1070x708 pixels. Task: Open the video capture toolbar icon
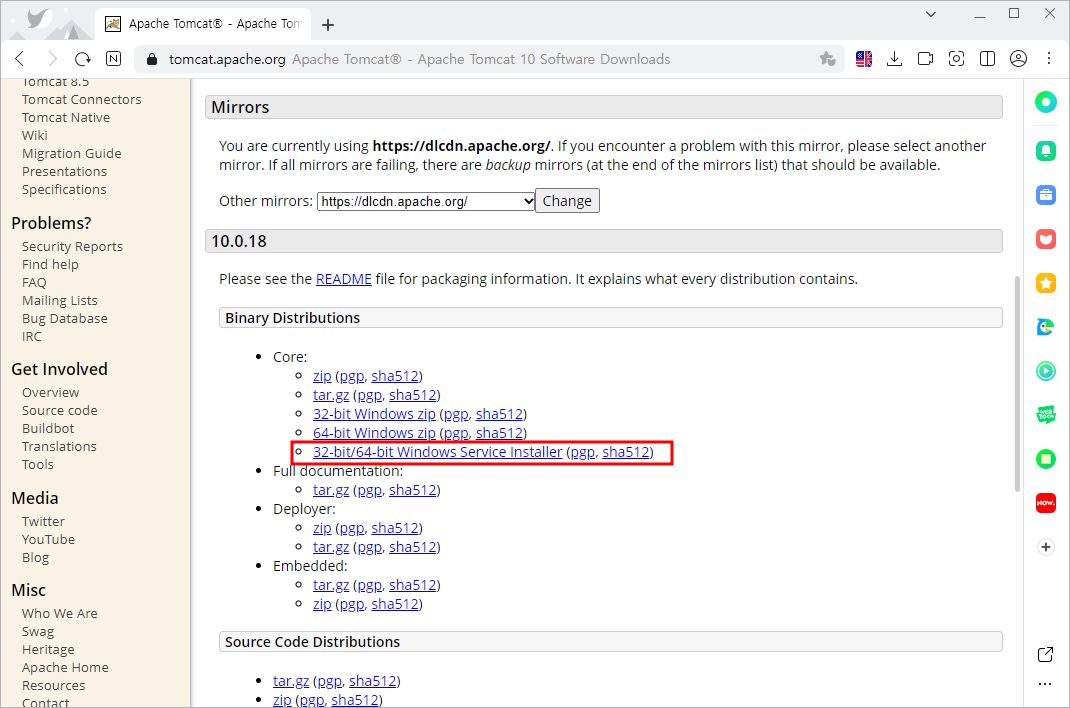point(925,59)
